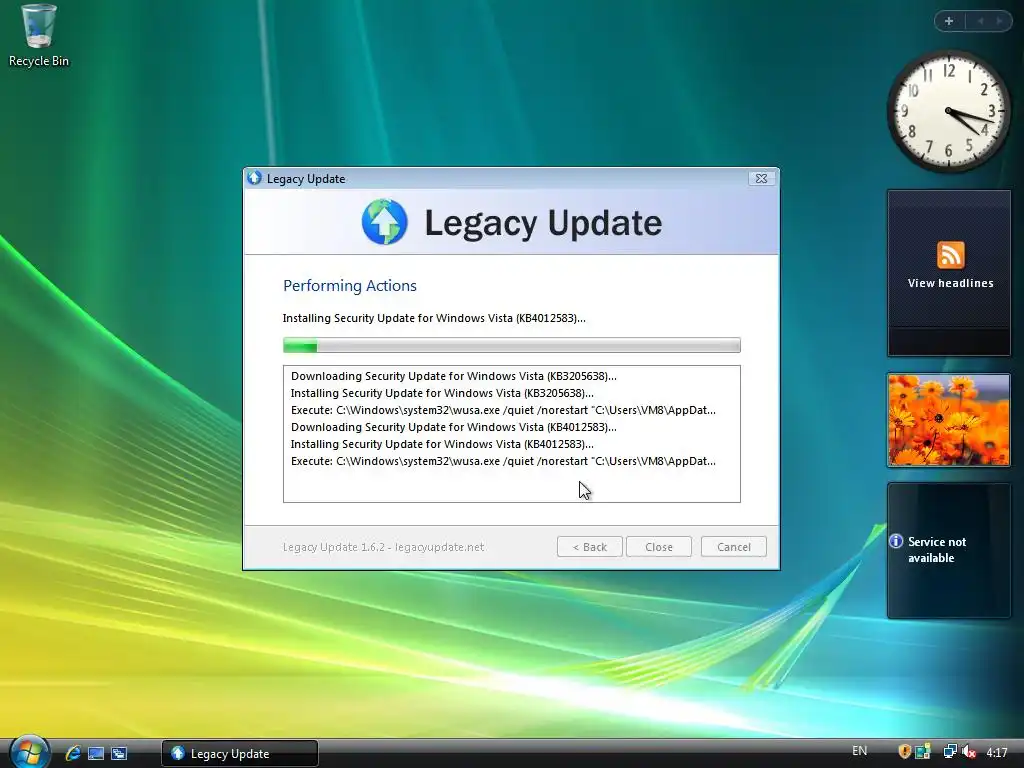
Task: Select log line 'Installing' KB4012583 in log box
Action: point(441,444)
